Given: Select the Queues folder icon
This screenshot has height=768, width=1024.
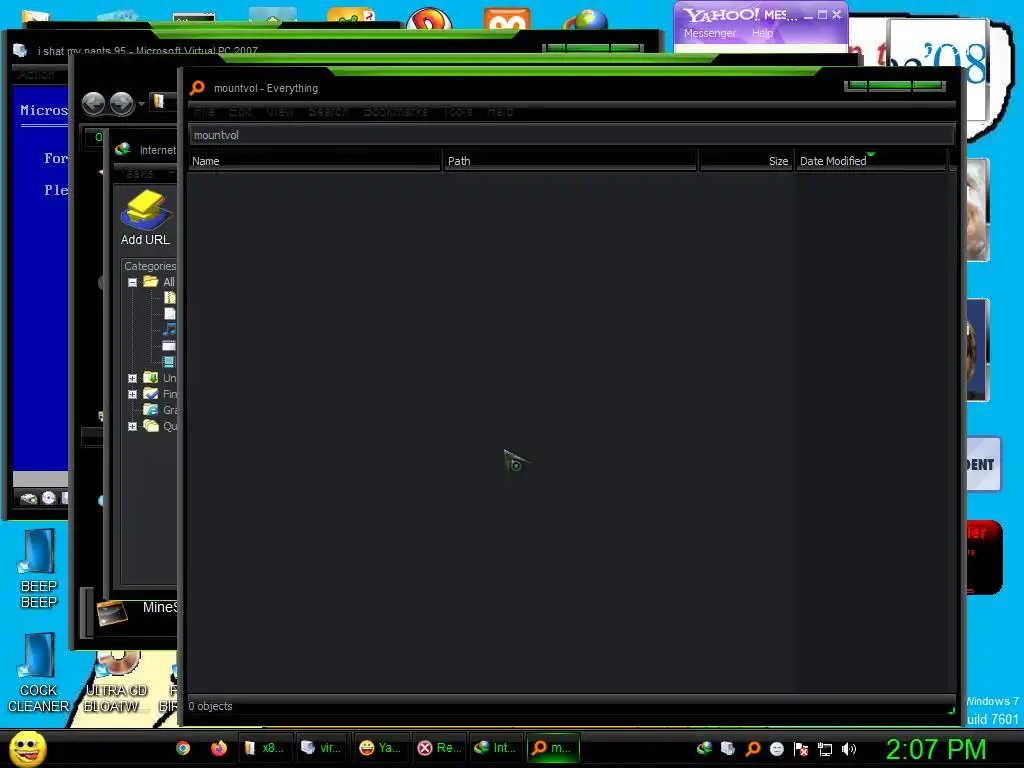Looking at the screenshot, I should [151, 426].
